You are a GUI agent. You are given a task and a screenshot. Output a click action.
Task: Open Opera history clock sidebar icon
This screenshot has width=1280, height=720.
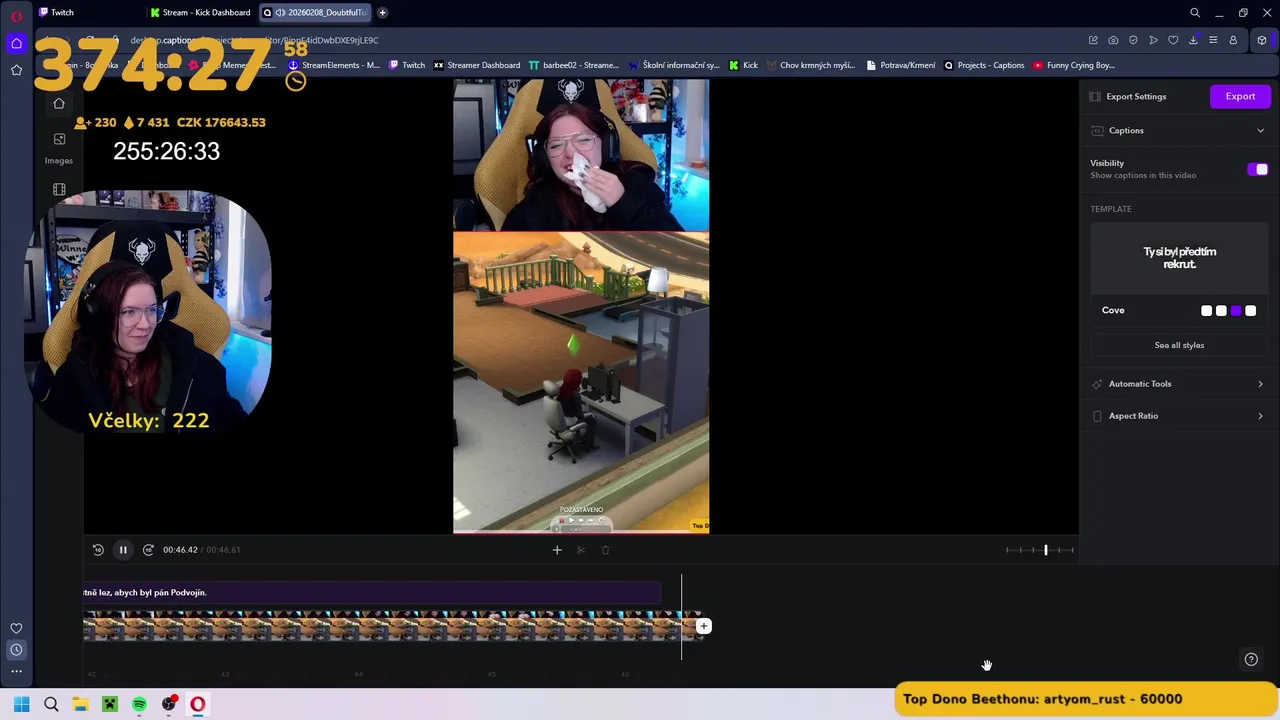coord(16,650)
